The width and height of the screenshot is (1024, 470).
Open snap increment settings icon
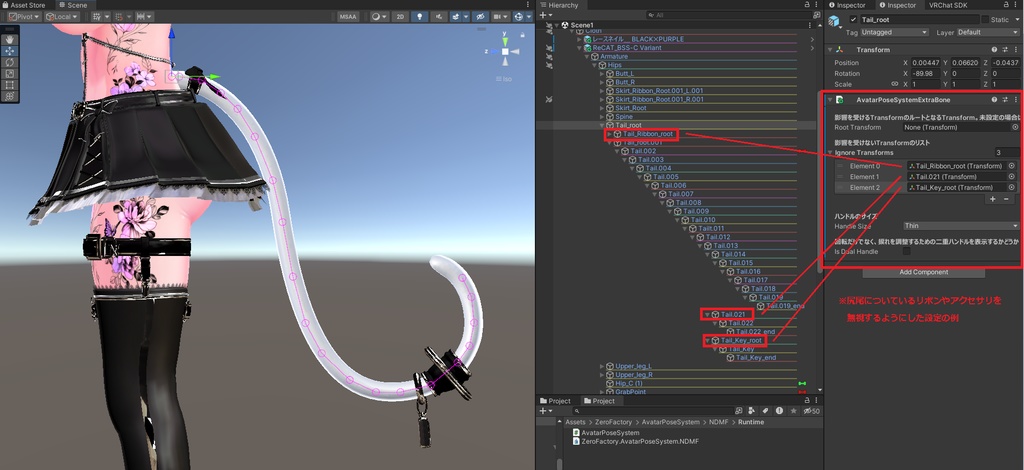144,16
